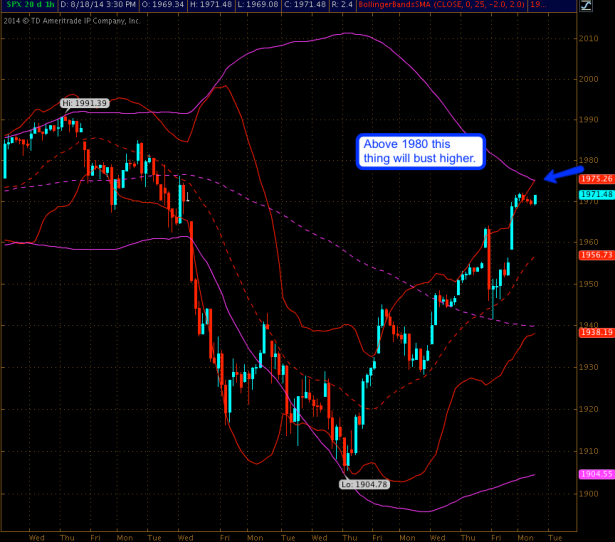Click the magenta 1904.55 price tag
Image resolution: width=615 pixels, height=542 pixels.
pyautogui.click(x=595, y=473)
